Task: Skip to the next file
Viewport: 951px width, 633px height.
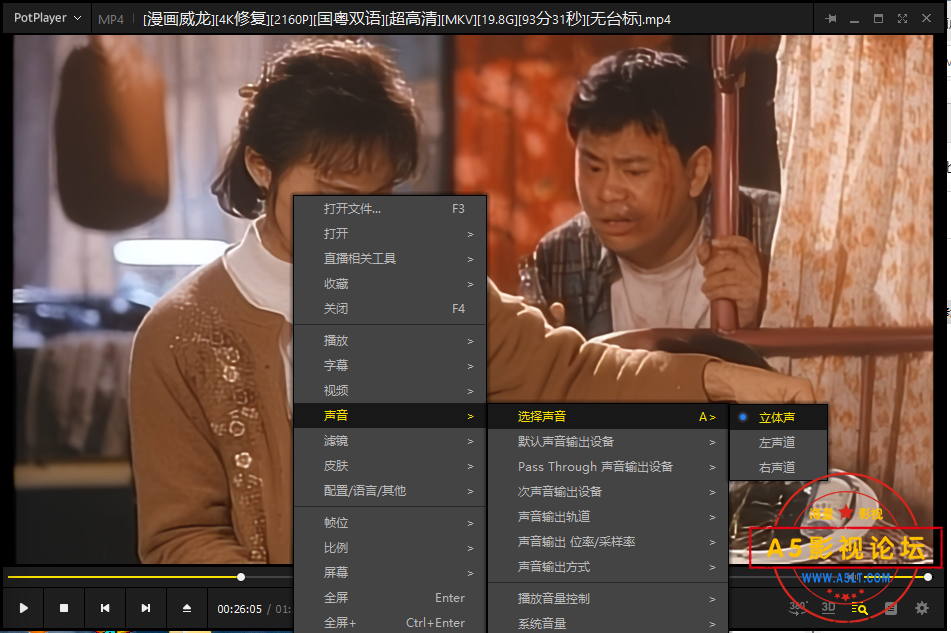Action: tap(146, 608)
